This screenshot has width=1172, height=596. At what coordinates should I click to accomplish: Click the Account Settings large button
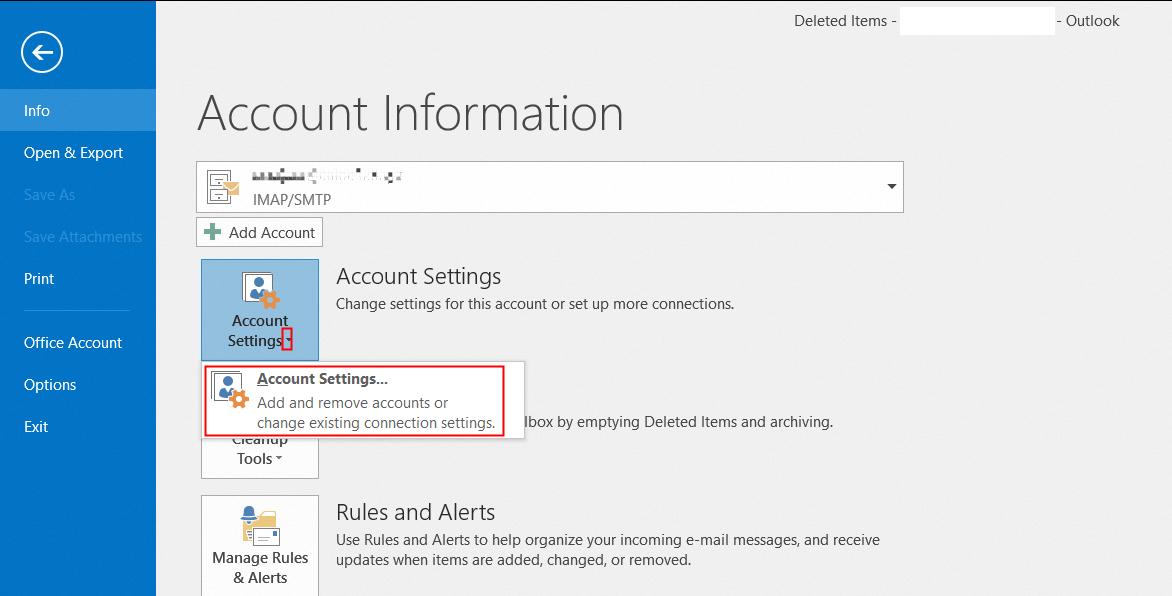point(259,310)
